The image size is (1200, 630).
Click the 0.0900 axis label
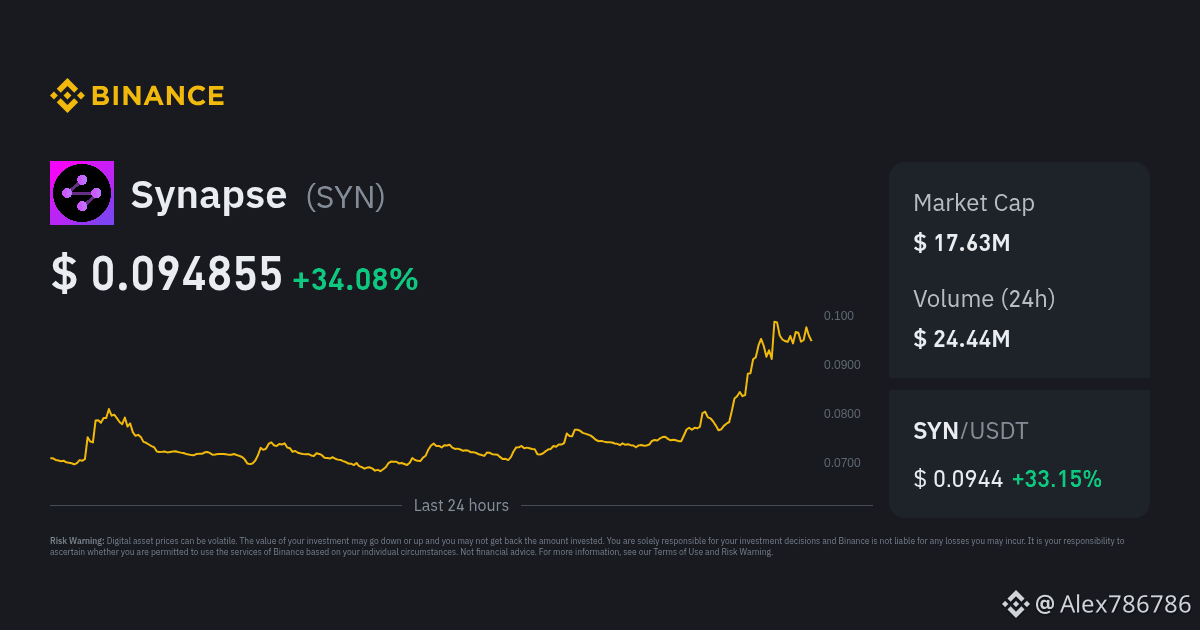pyautogui.click(x=842, y=365)
